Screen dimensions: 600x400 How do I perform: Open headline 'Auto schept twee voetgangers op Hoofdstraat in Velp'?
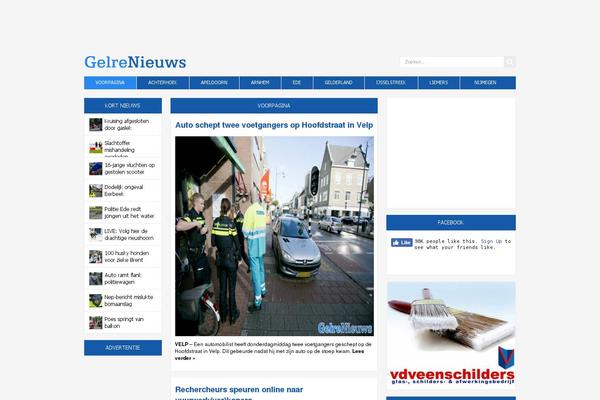click(274, 125)
